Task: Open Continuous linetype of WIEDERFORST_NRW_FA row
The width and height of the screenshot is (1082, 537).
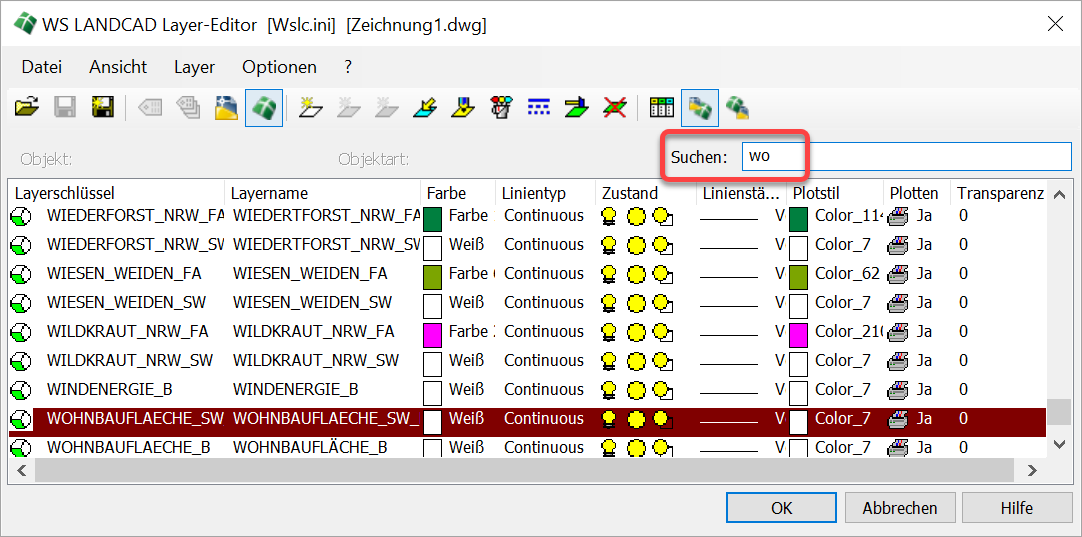Action: tap(543, 216)
